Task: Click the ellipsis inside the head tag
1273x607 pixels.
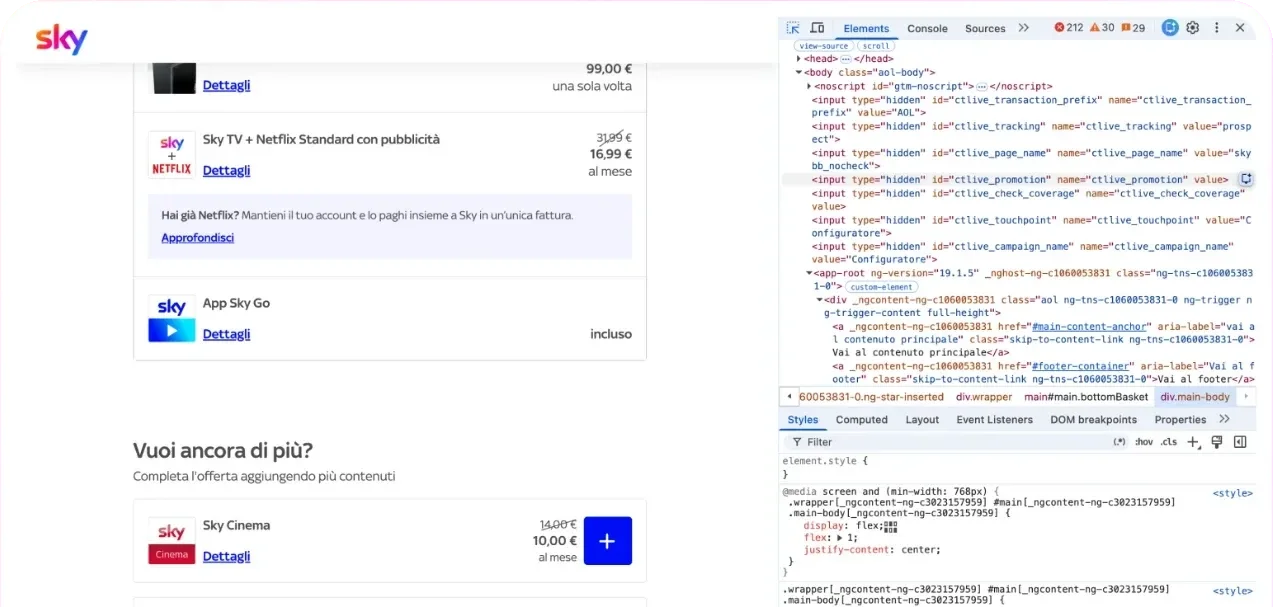Action: (845, 59)
